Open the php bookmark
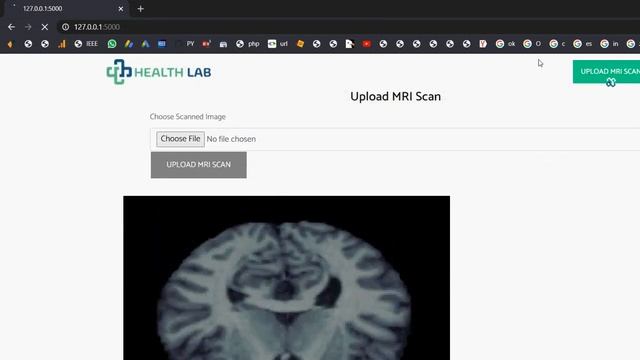The width and height of the screenshot is (640, 360). [248, 44]
